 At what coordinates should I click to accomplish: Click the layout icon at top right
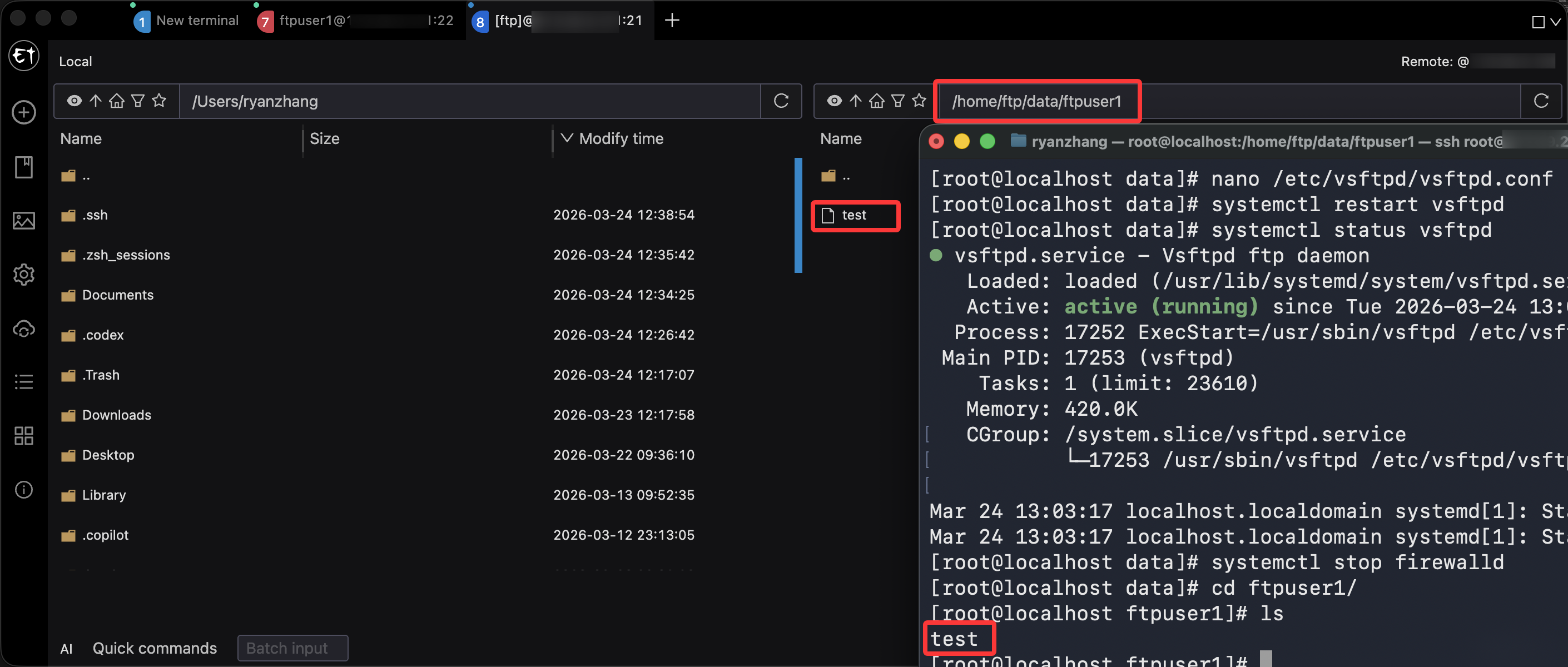tap(1538, 22)
